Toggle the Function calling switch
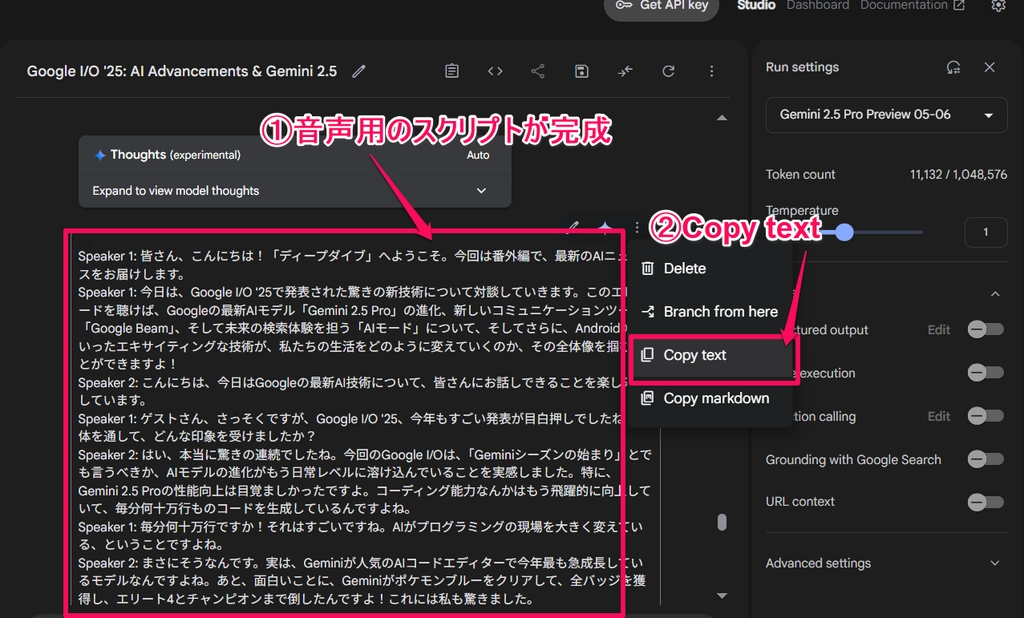 (x=985, y=415)
